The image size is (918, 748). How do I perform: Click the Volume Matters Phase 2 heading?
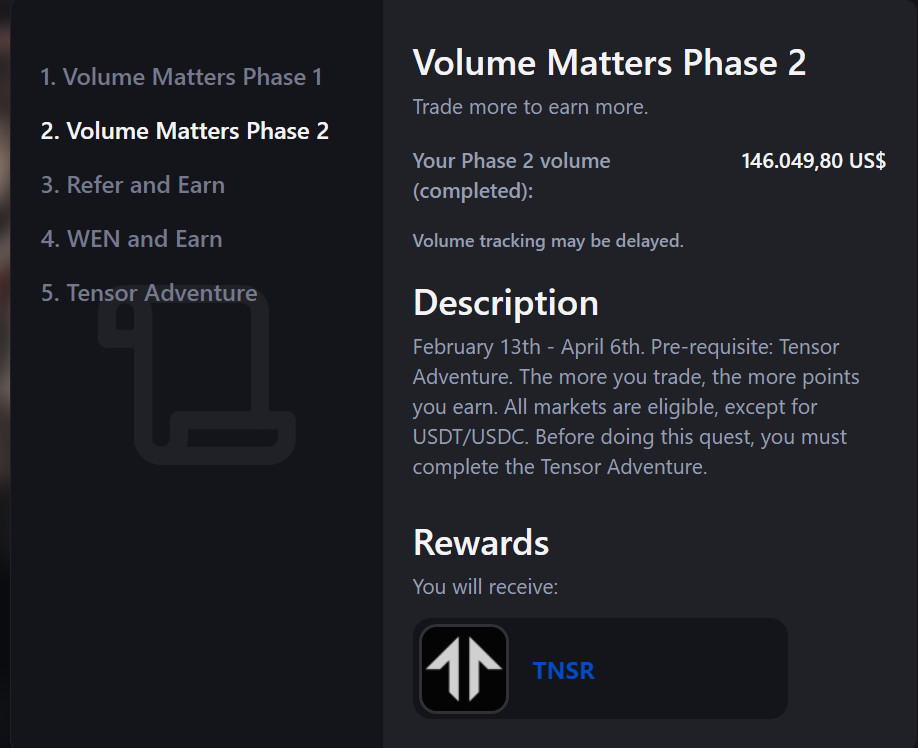tap(609, 63)
